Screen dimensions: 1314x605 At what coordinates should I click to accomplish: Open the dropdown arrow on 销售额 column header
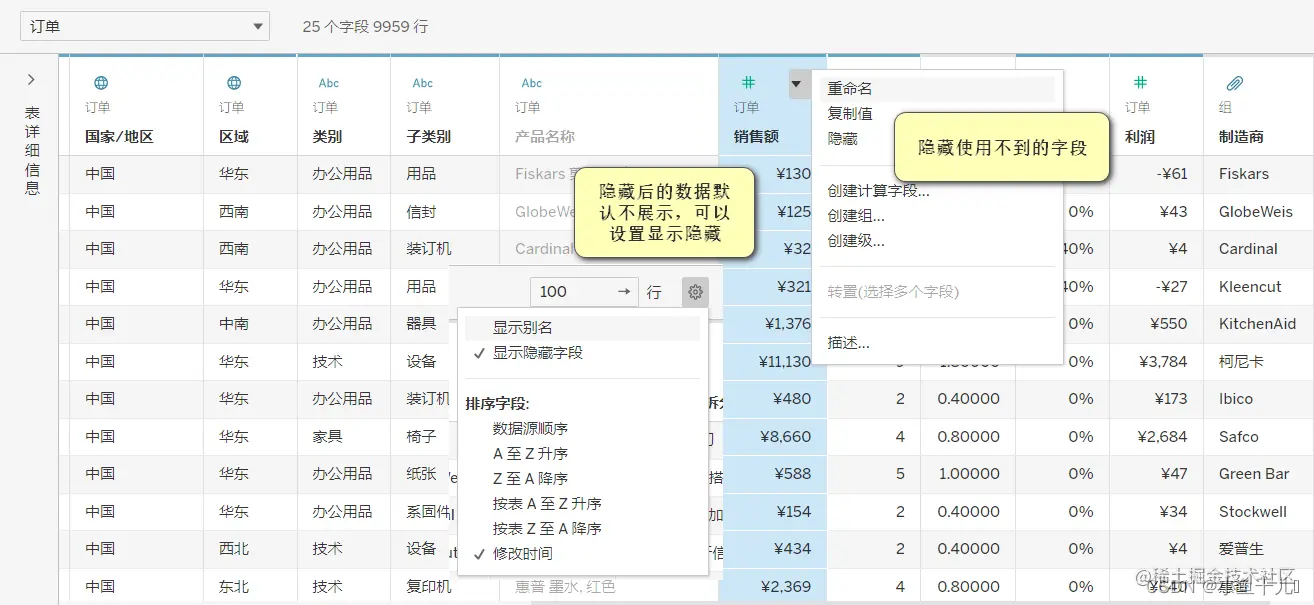(797, 86)
